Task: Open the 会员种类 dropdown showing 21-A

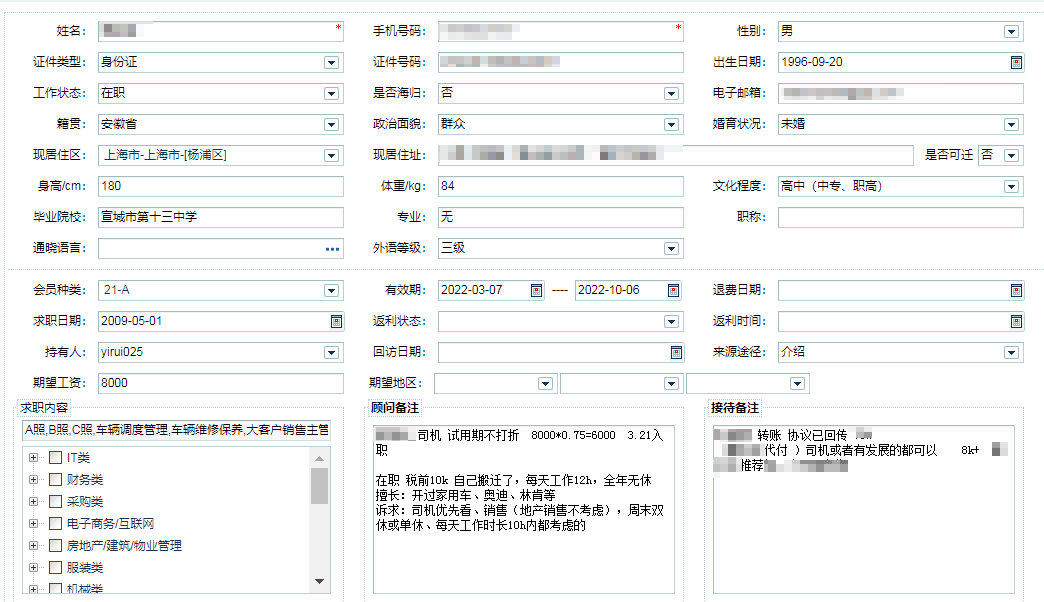Action: coord(331,290)
